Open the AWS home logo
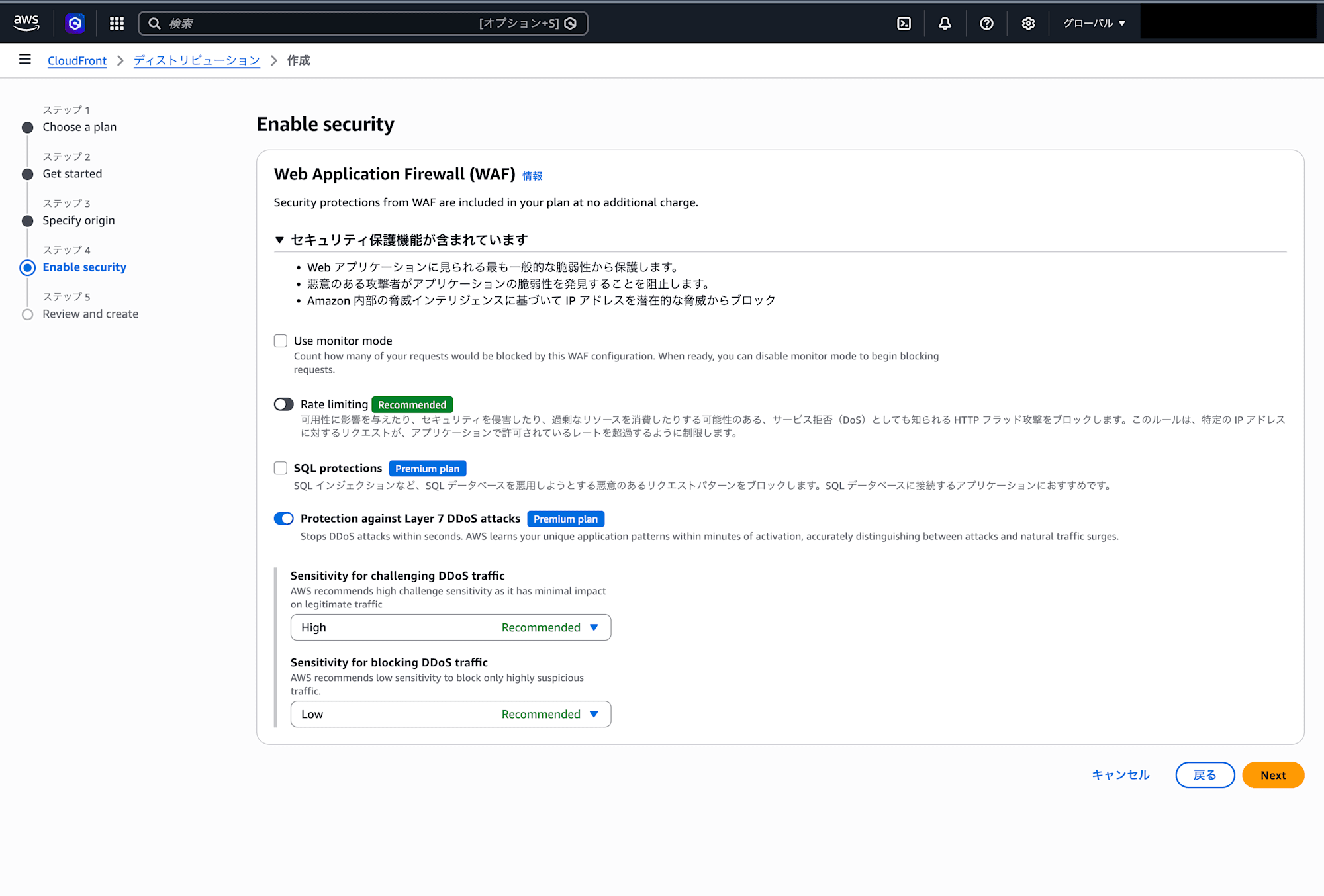 (x=26, y=23)
